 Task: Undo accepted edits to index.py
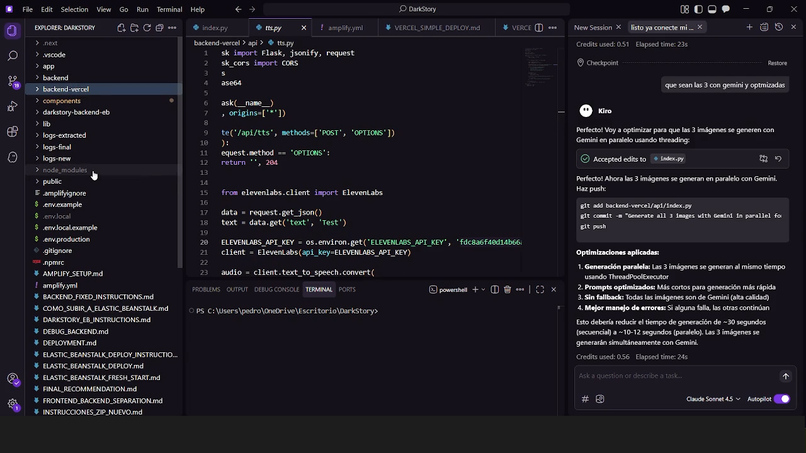778,159
